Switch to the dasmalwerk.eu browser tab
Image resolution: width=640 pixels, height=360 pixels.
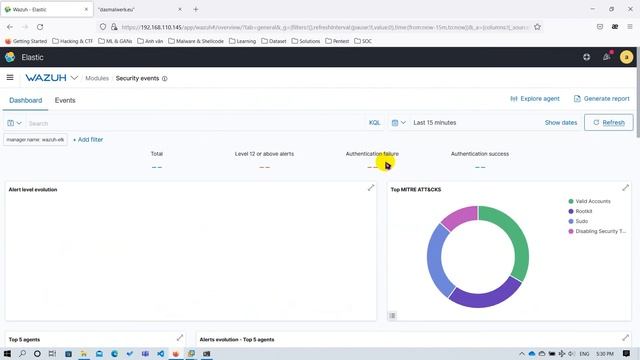click(140, 9)
